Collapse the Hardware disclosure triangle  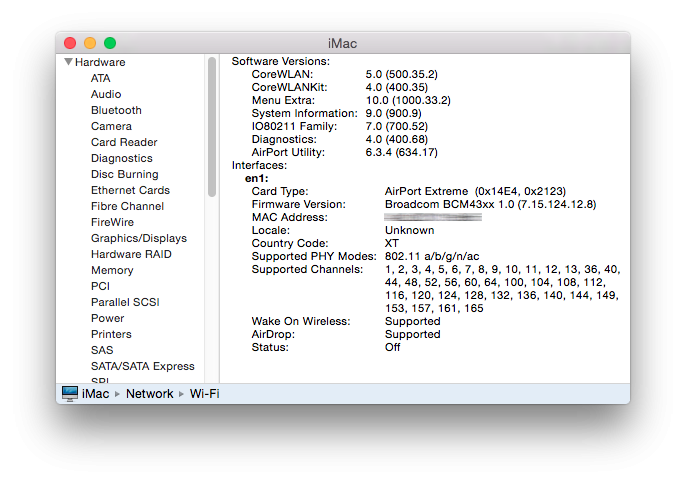68,62
